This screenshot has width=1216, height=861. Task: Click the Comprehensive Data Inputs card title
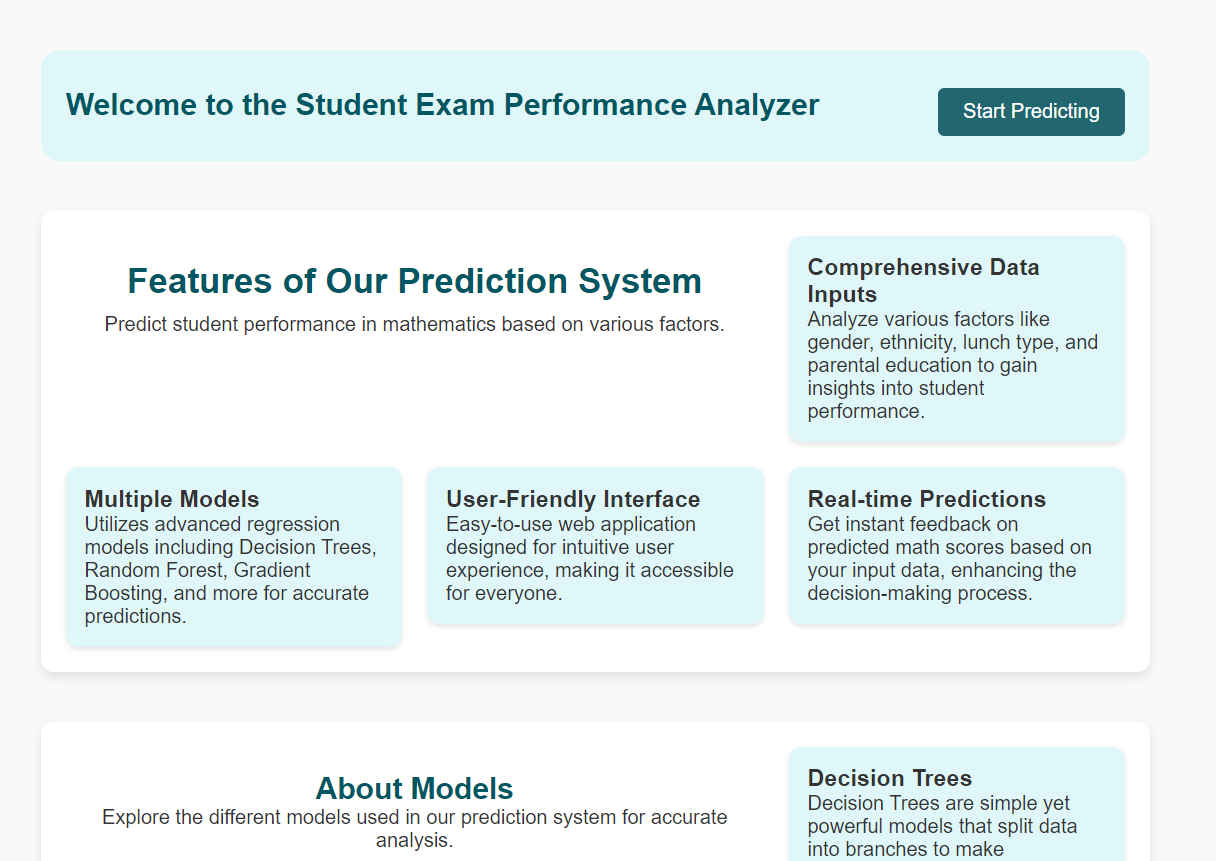923,280
